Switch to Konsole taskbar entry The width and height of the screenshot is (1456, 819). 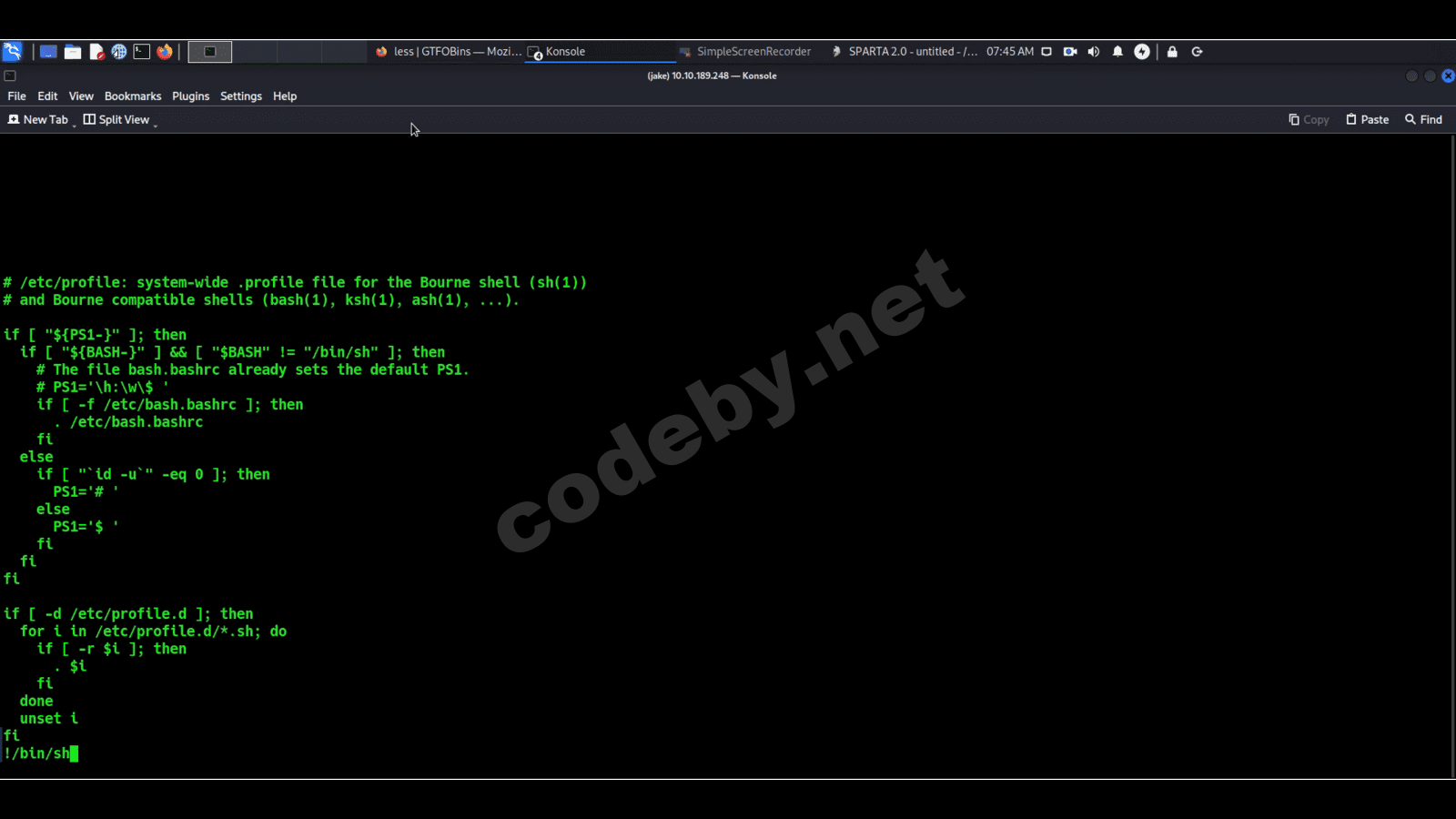point(601,52)
